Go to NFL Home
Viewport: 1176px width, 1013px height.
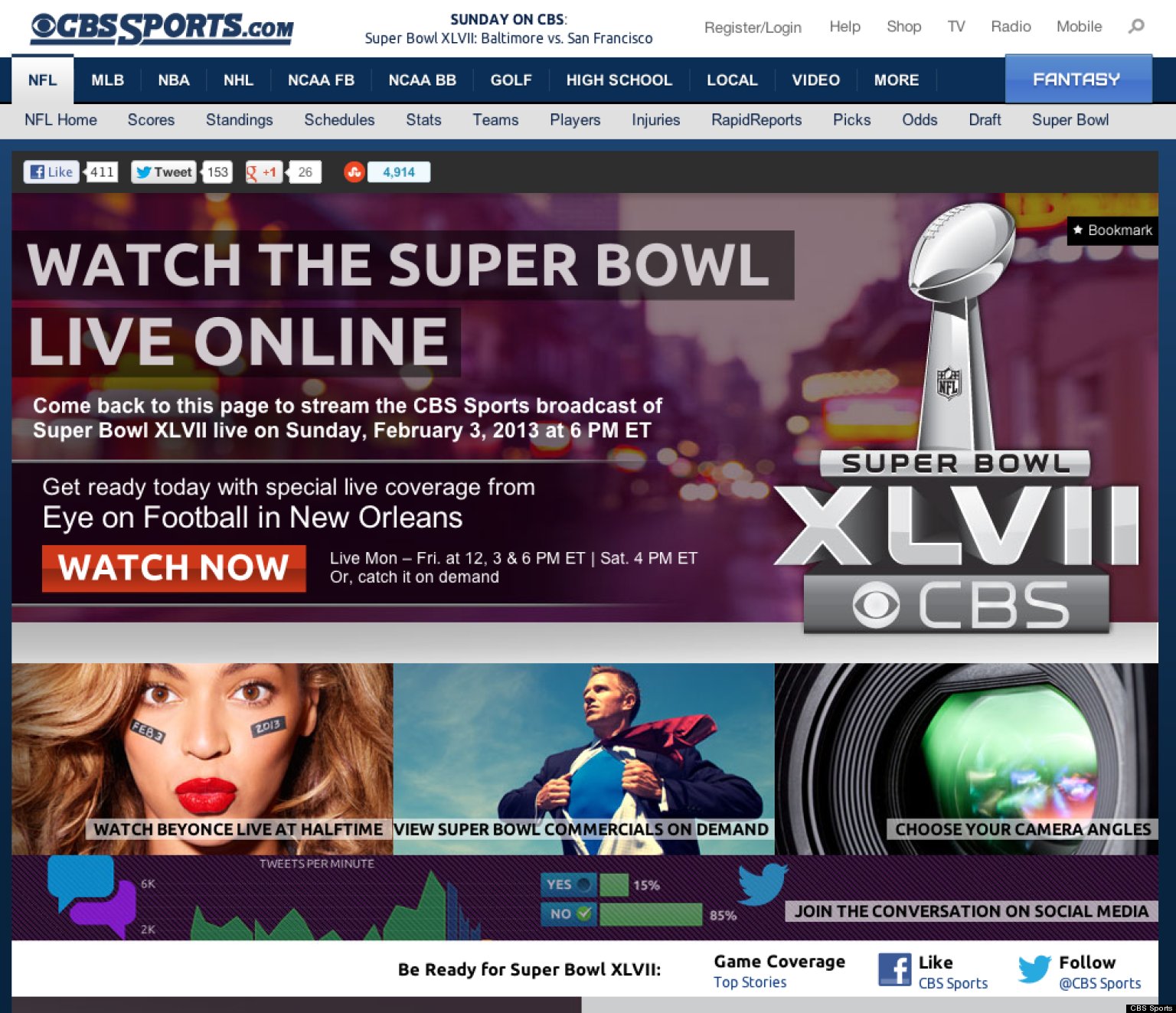(x=60, y=120)
